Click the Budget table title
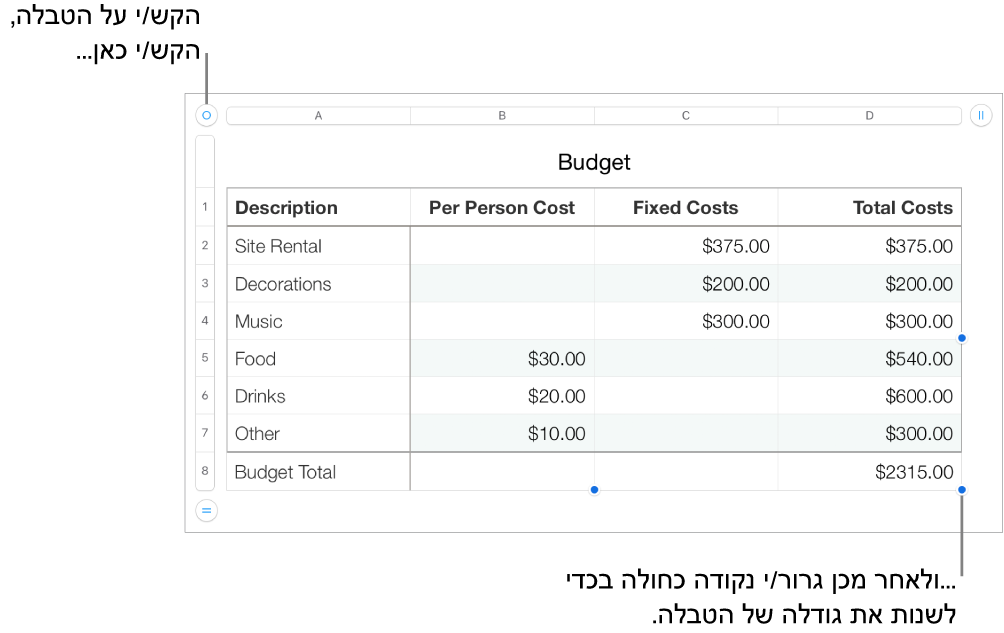Screen dimensions: 1004x633 [594, 162]
